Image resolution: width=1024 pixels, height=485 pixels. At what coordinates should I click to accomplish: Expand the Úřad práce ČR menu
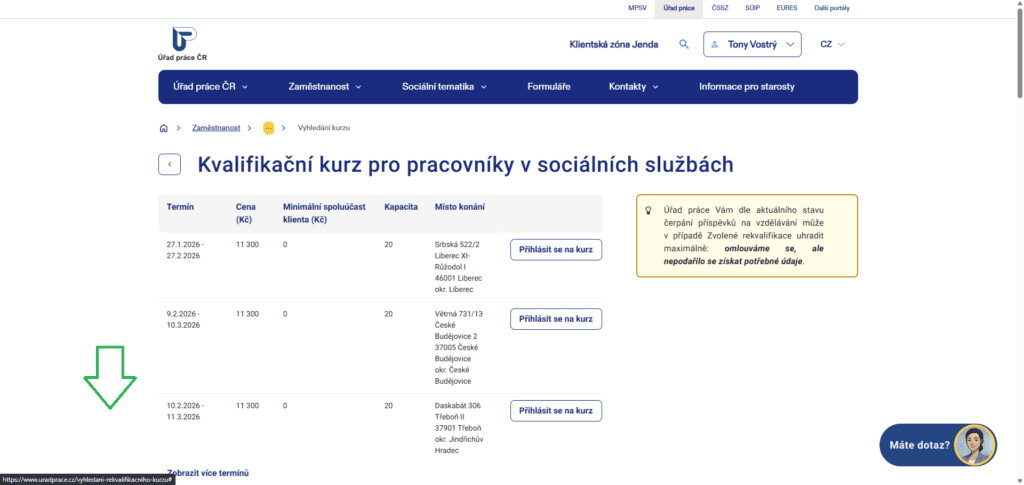[210, 87]
